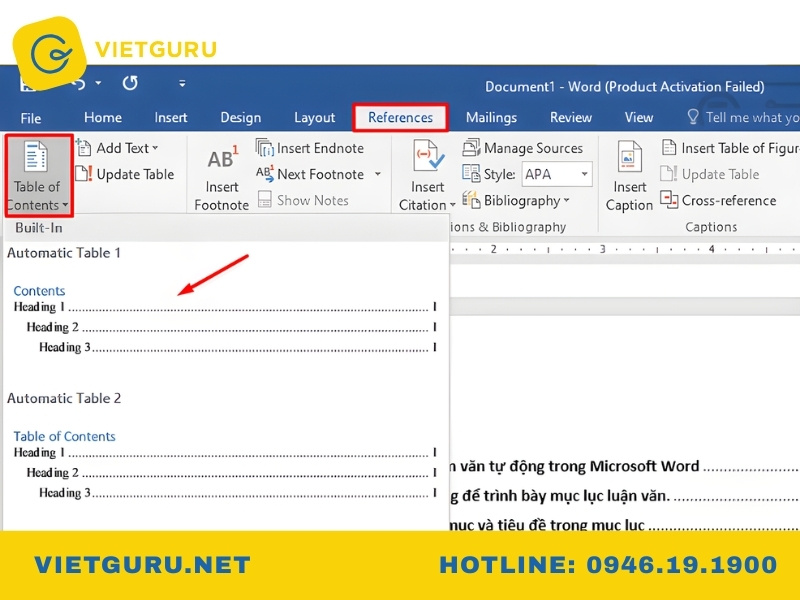Click the Insert Endnote label
The image size is (800, 600).
point(320,148)
